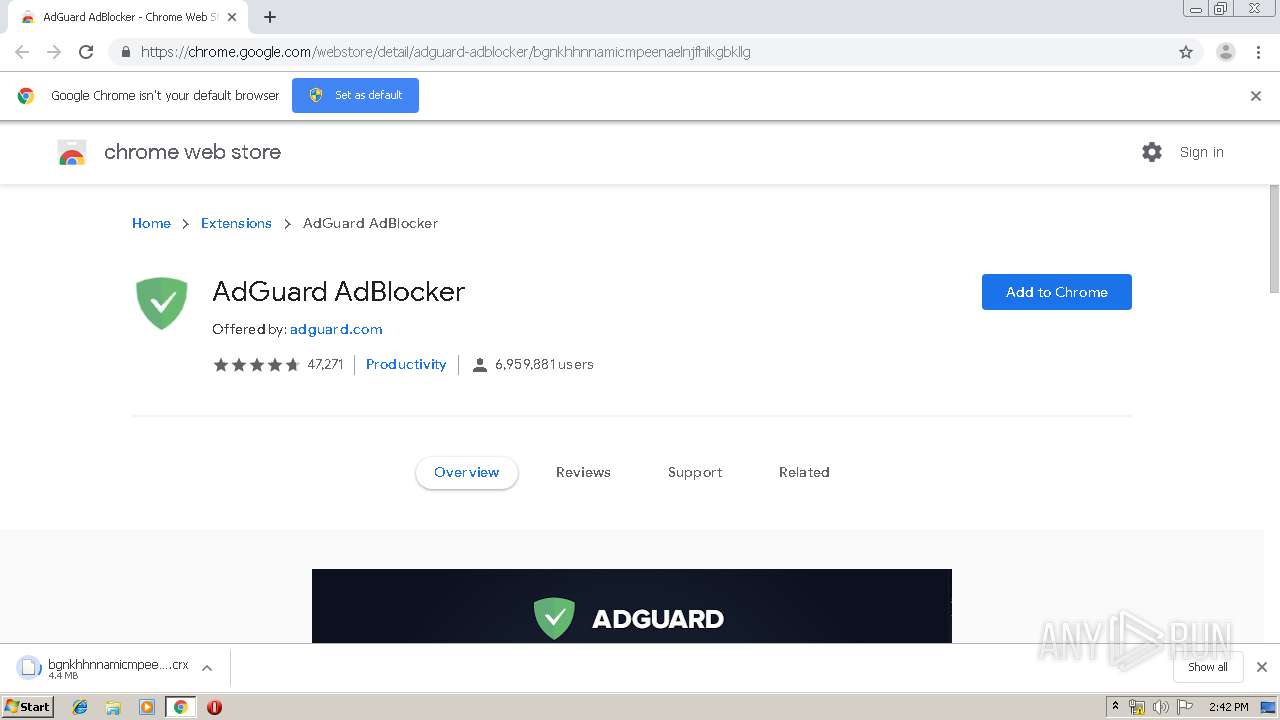This screenshot has width=1280, height=720.
Task: Click the chrome web store logo
Action: [x=170, y=152]
